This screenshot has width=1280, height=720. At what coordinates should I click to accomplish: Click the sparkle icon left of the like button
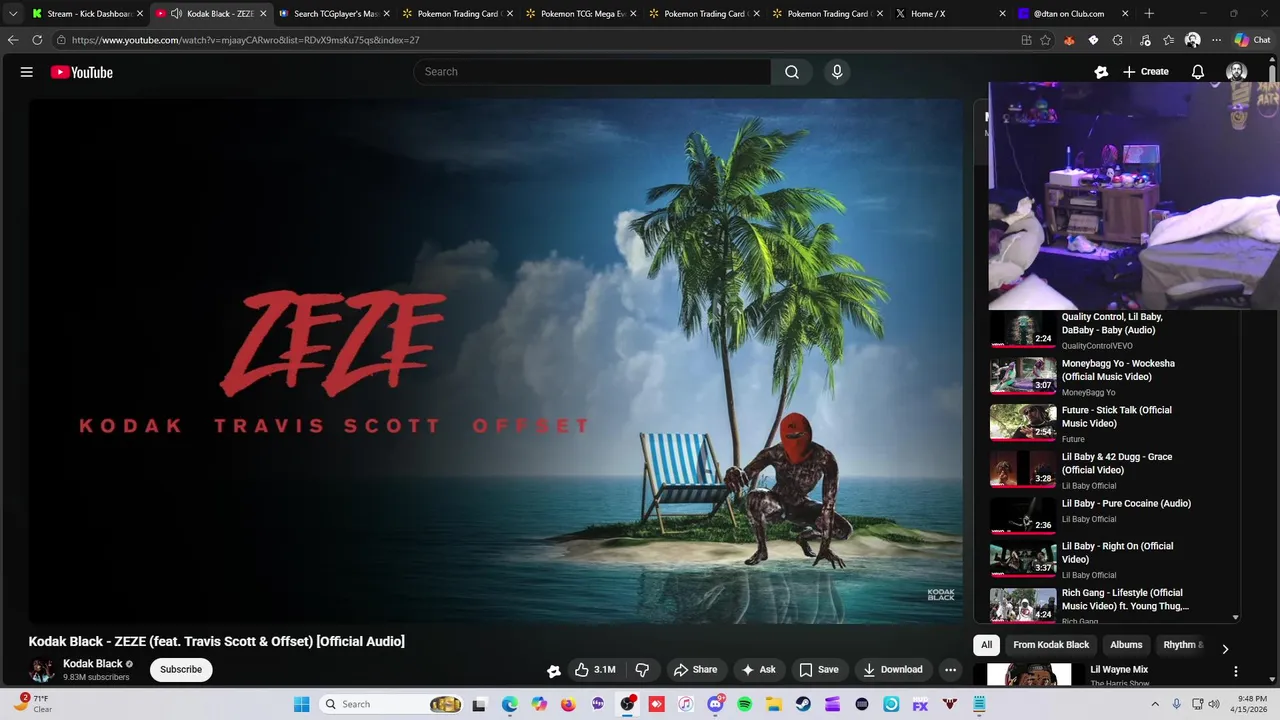pyautogui.click(x=553, y=671)
